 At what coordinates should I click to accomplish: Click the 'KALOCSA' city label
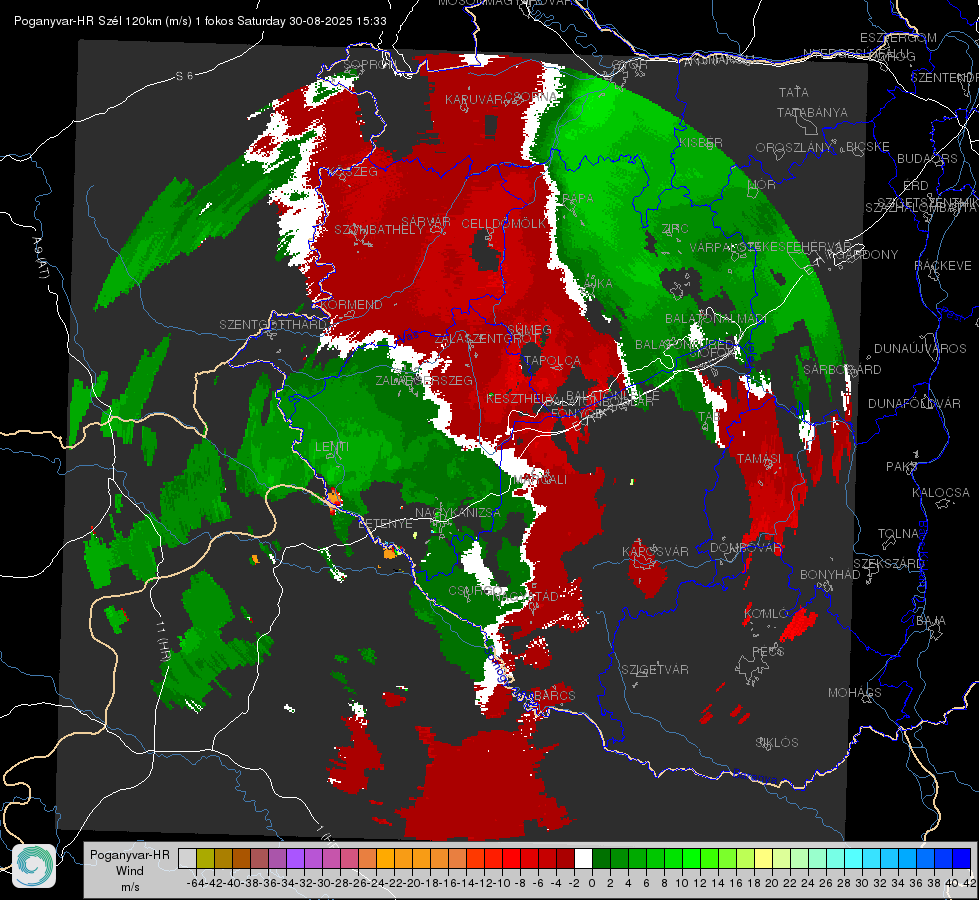tap(940, 492)
